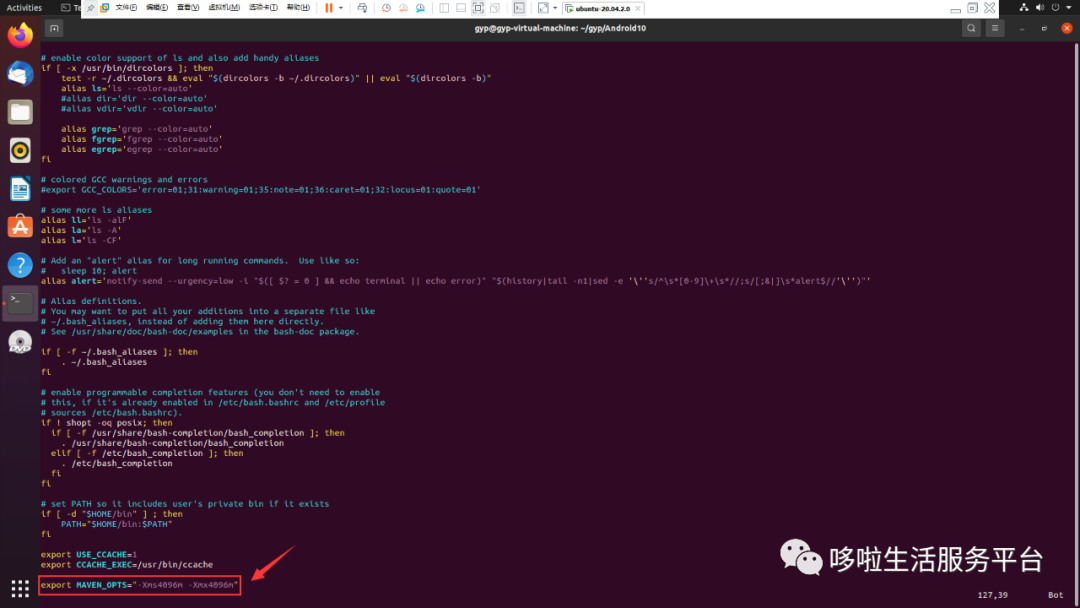Open the volume icon in the top bar
The height and width of the screenshot is (608, 1080).
(x=1039, y=8)
